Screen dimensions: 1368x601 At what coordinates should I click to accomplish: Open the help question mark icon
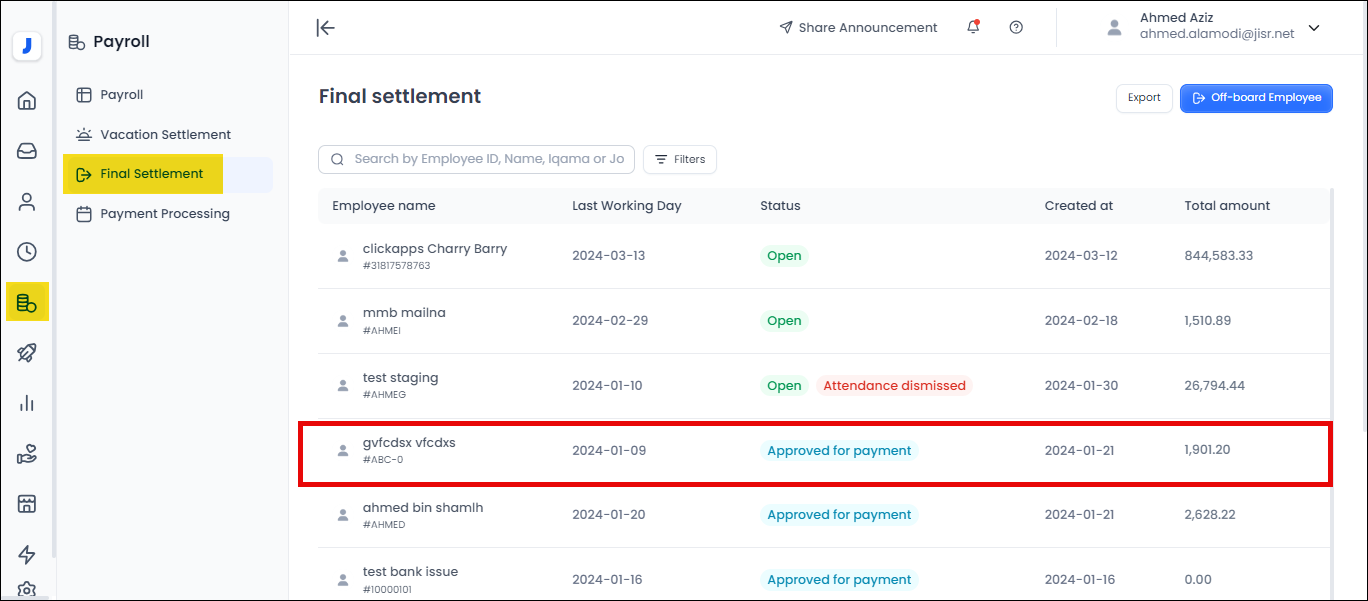coord(1016,28)
